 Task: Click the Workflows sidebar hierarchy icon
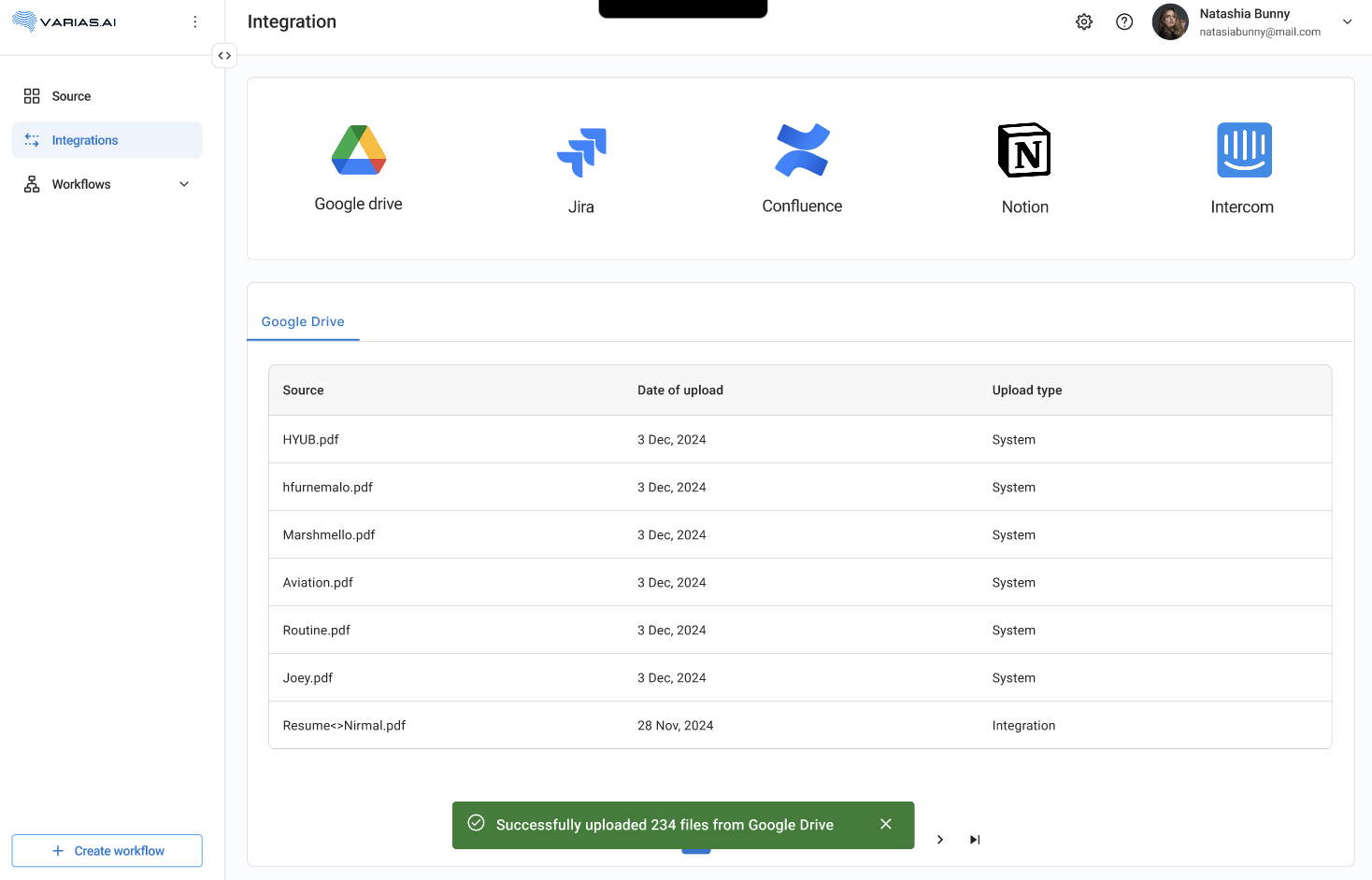[32, 184]
